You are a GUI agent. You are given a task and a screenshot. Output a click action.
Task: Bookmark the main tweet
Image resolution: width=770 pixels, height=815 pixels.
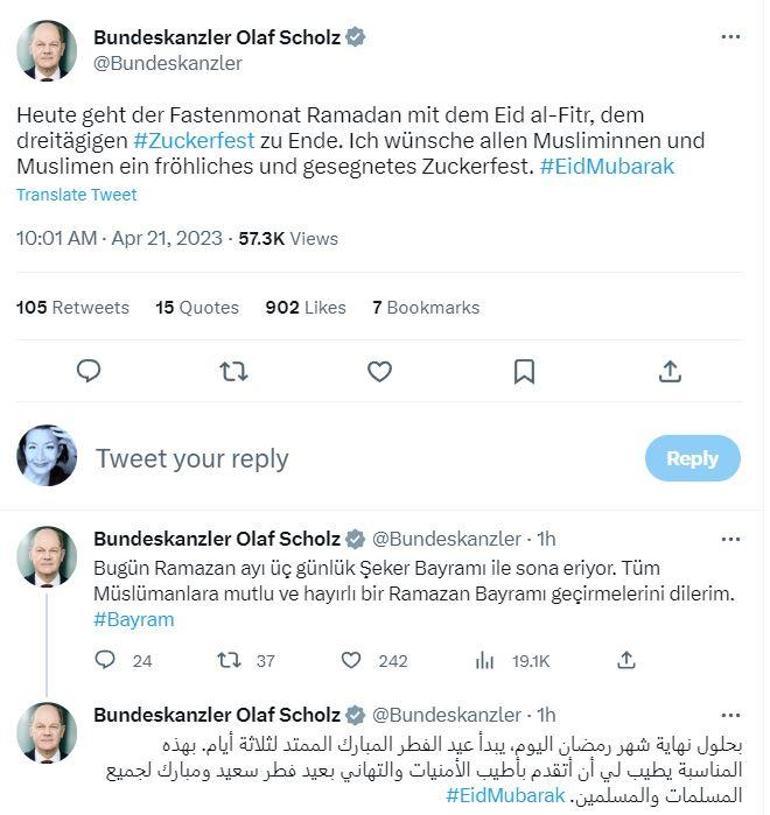(523, 370)
